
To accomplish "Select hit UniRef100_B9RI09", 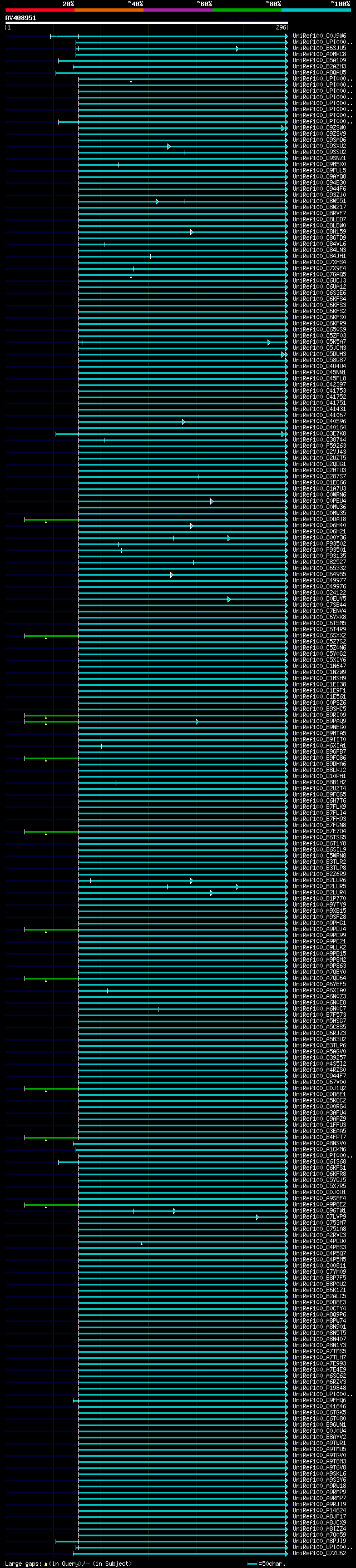I will tap(319, 715).
